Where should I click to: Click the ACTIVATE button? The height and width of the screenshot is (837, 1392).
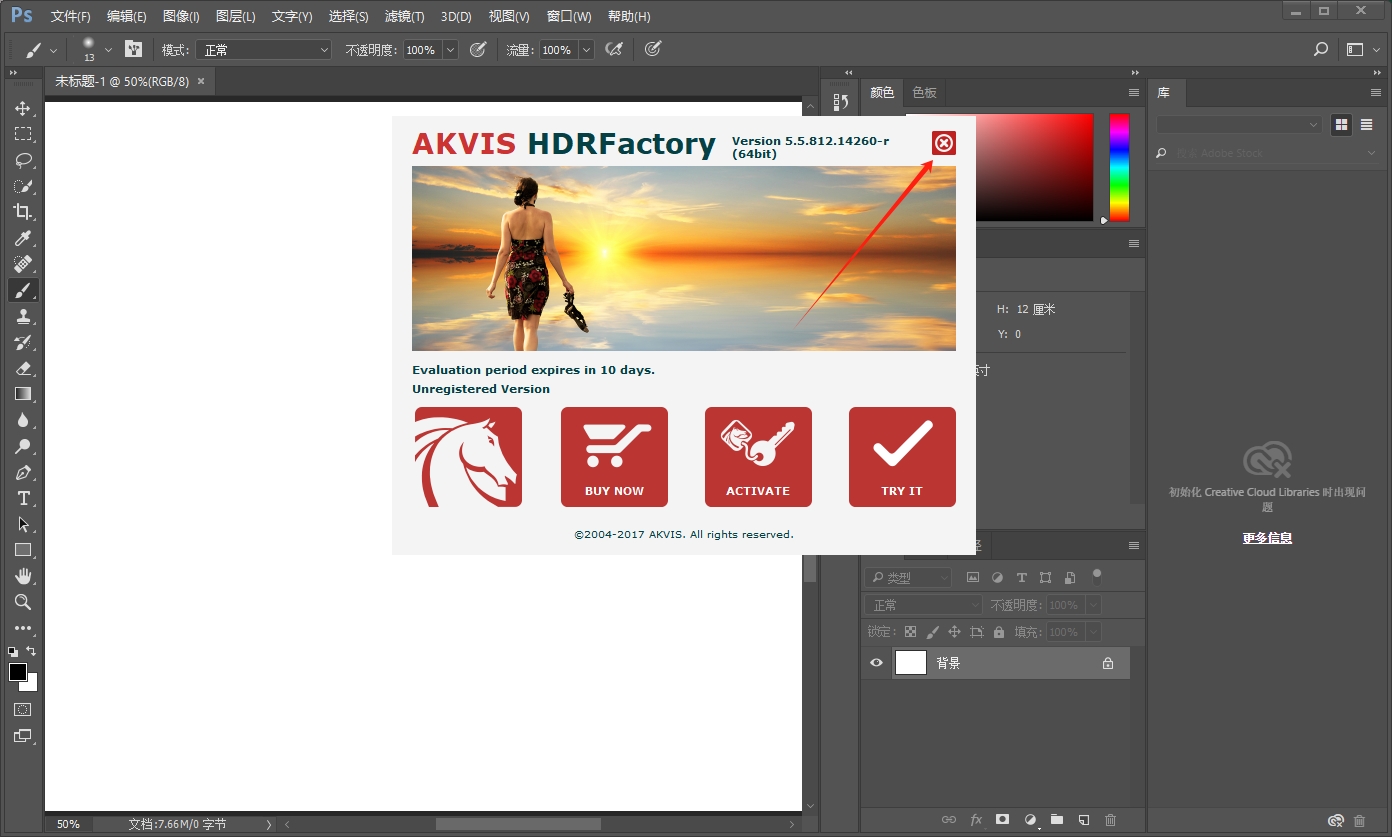[x=758, y=457]
